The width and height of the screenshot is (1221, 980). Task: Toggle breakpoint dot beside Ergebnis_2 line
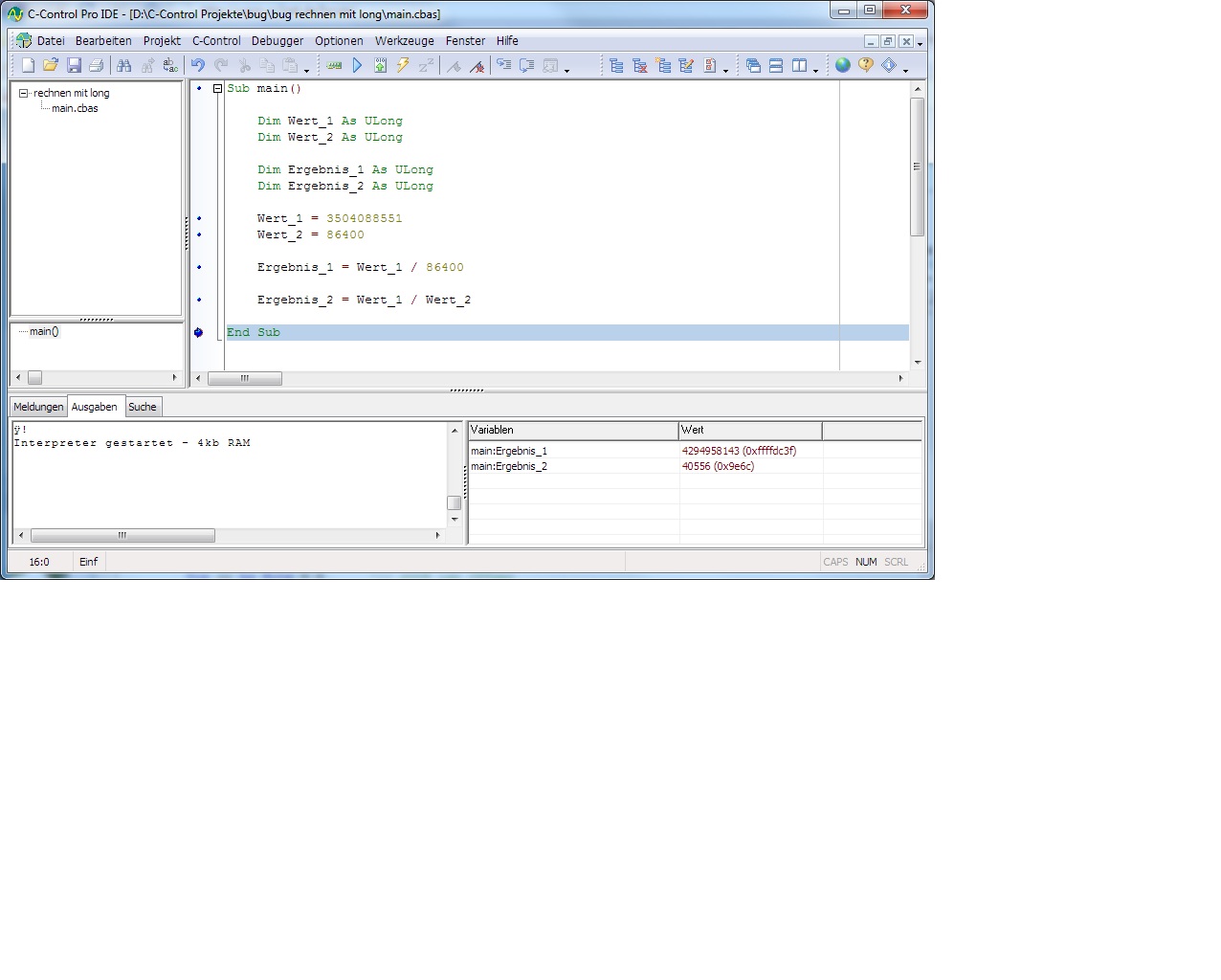[199, 300]
